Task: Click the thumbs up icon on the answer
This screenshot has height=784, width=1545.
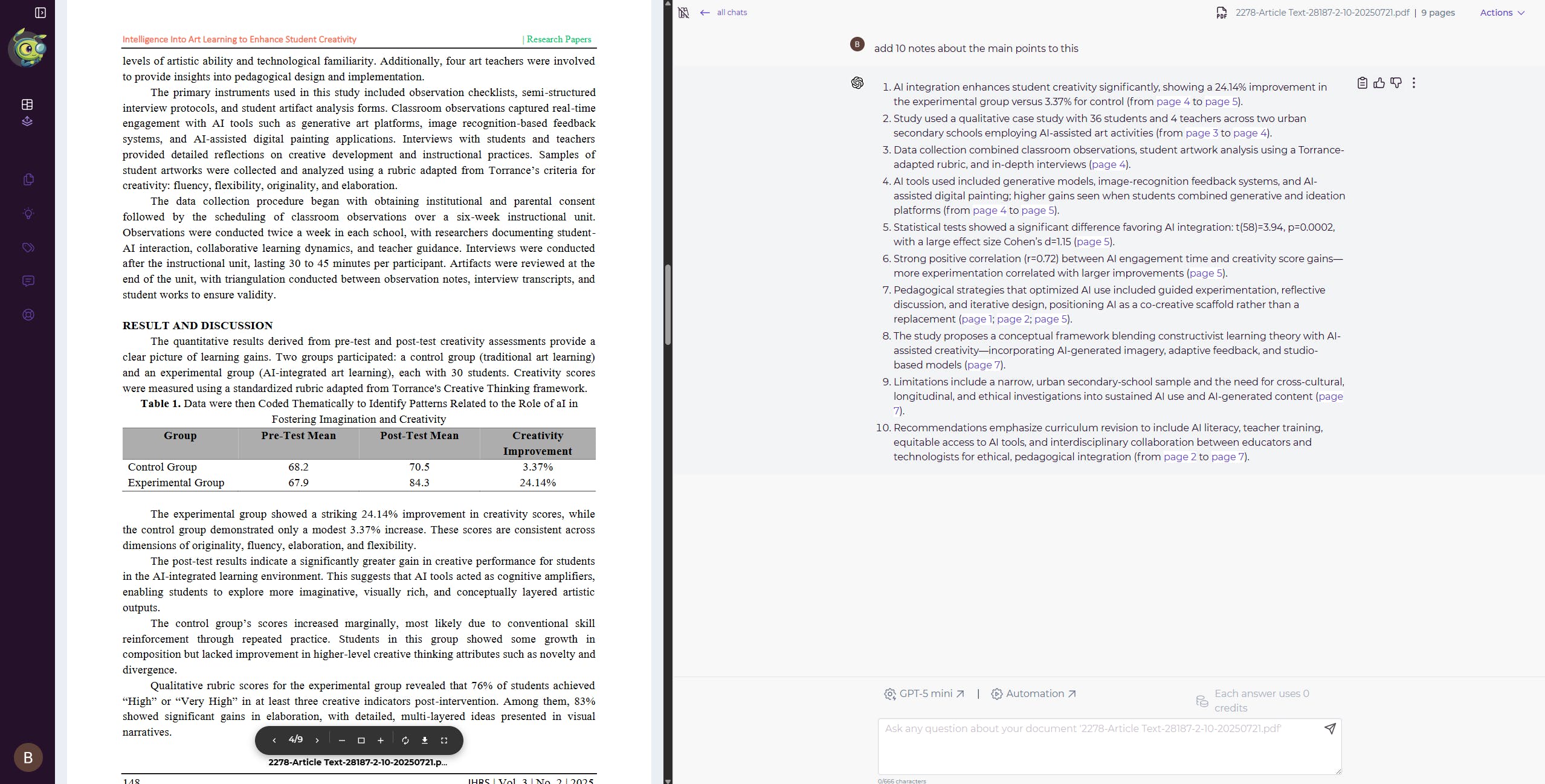Action: point(1379,83)
